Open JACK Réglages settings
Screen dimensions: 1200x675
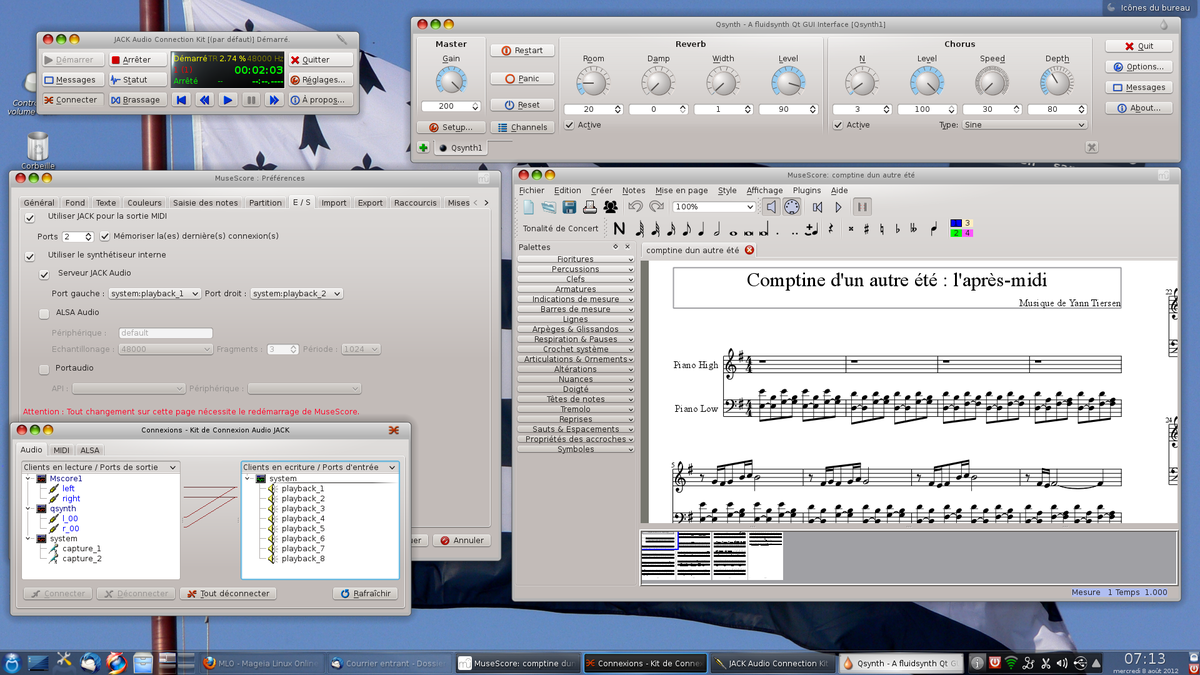322,80
